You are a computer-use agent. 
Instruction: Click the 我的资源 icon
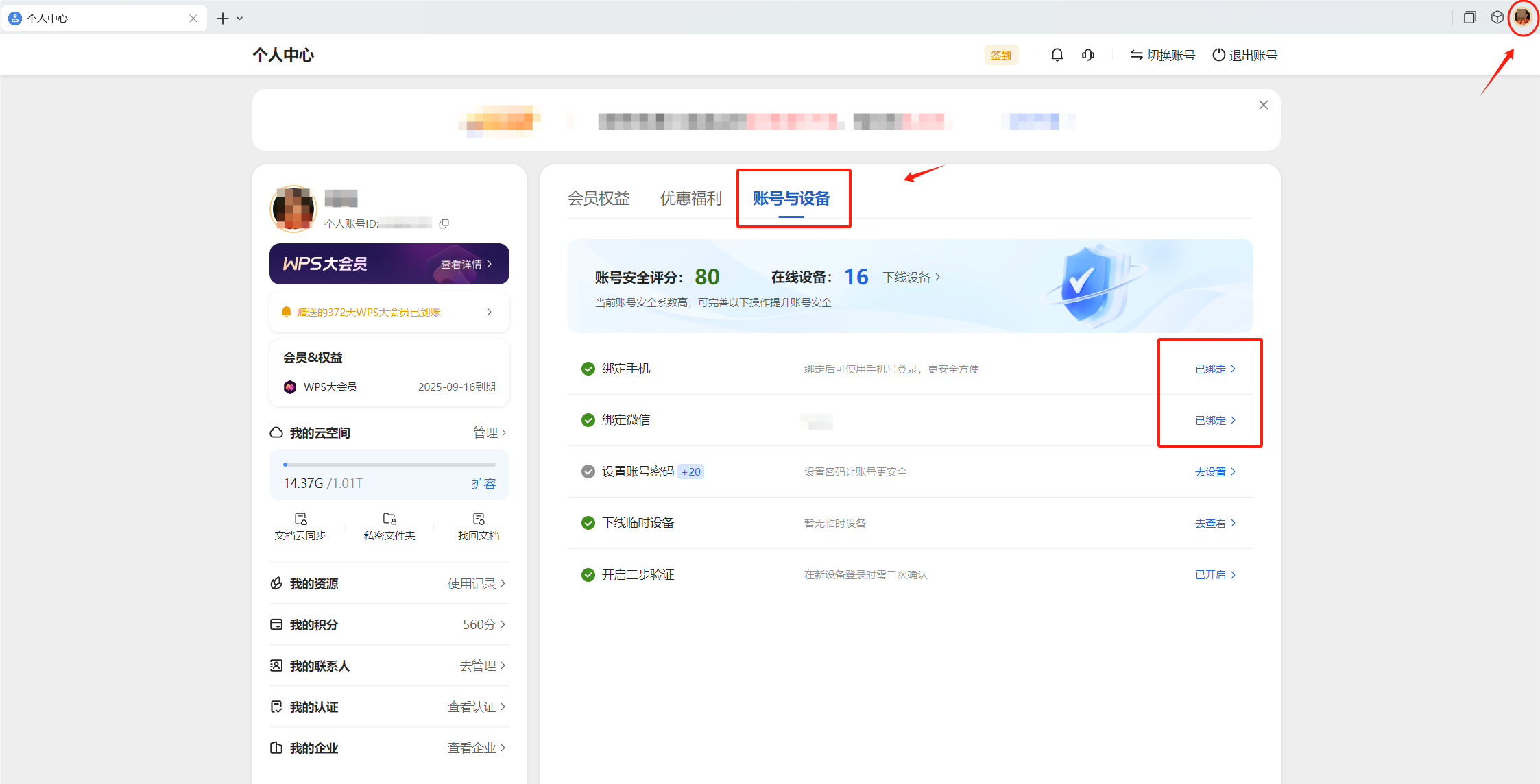[x=276, y=583]
